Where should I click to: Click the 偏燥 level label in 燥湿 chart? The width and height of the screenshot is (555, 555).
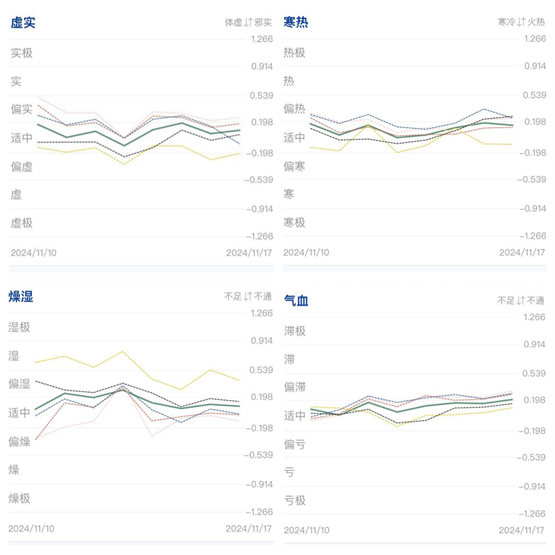pos(19,441)
